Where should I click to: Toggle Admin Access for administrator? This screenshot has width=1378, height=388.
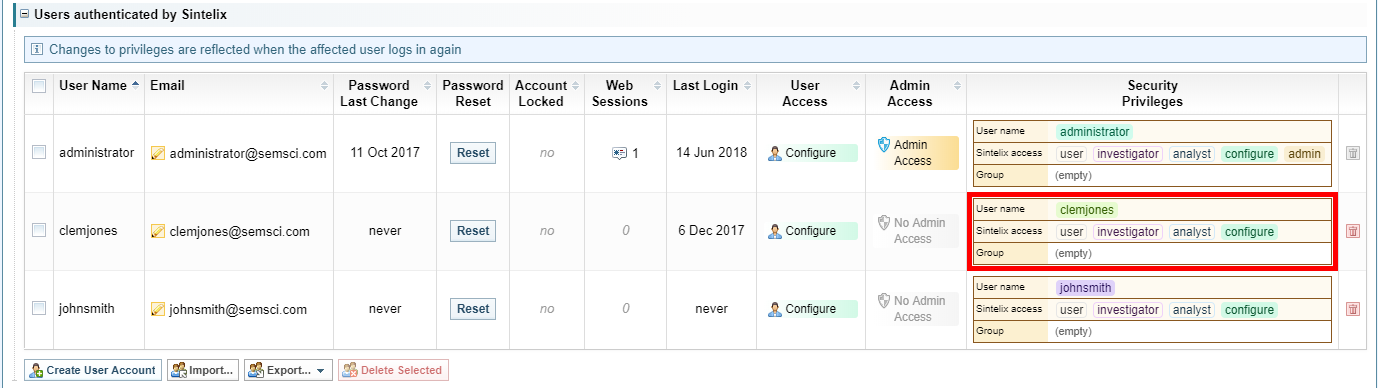(916, 153)
